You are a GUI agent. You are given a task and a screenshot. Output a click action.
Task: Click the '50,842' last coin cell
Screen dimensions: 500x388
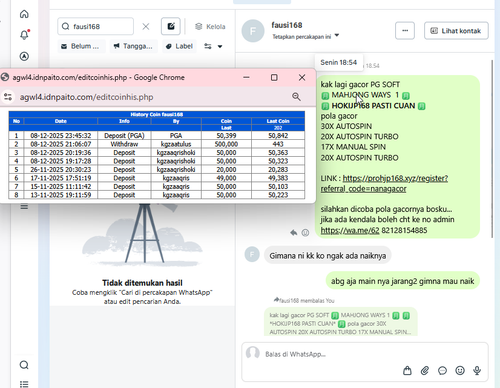pos(278,135)
